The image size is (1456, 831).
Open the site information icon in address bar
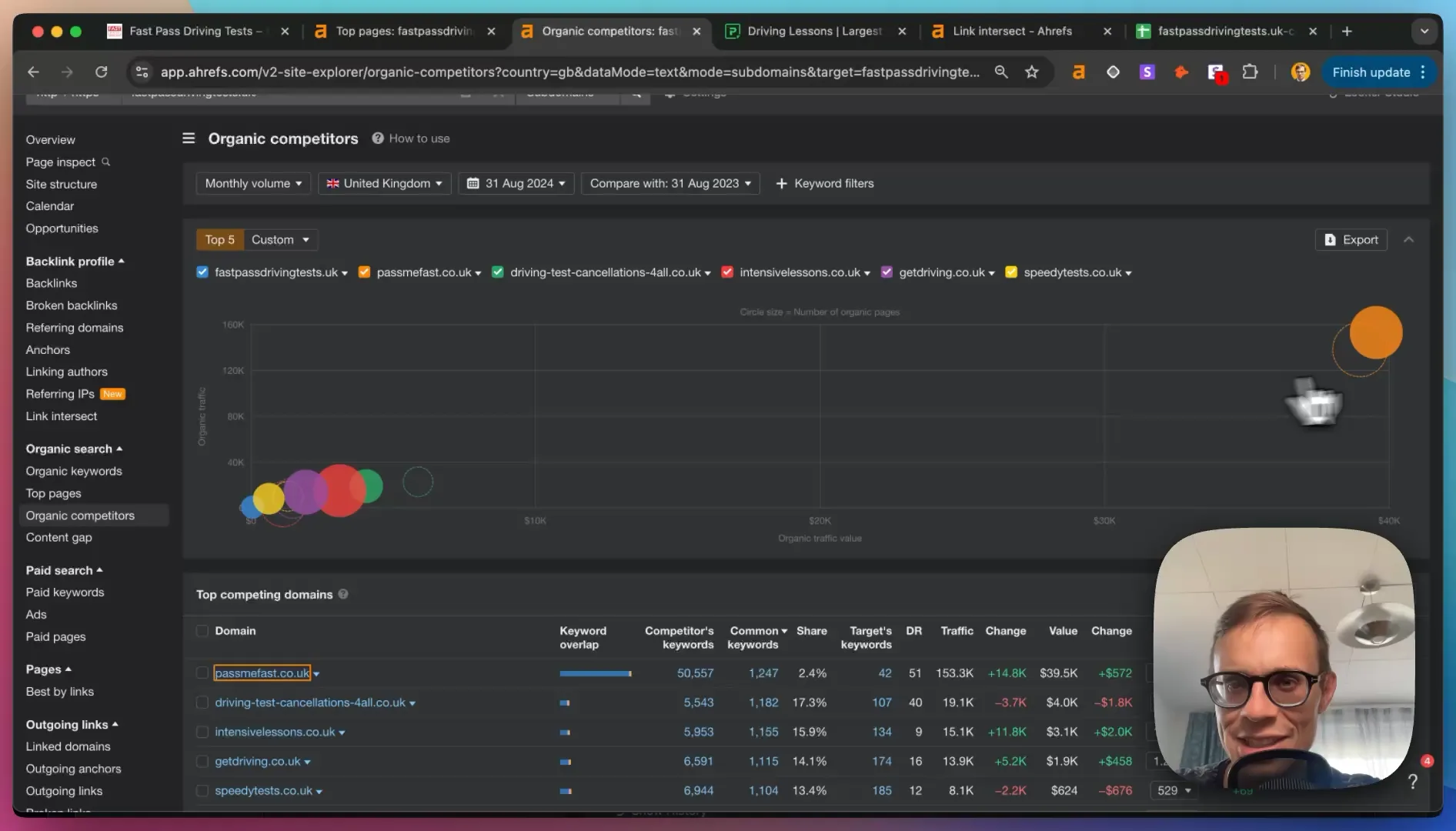coord(142,72)
